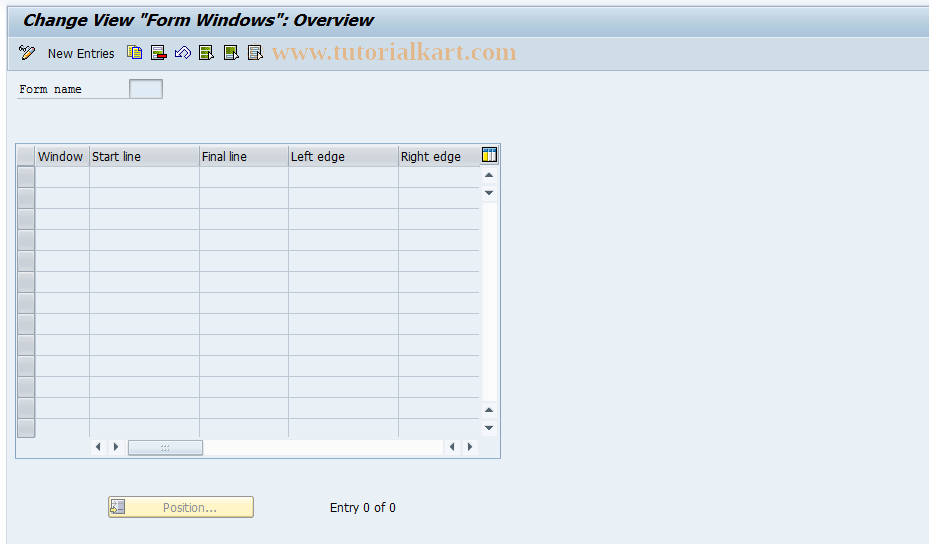
Task: Select the third table row with its selector
Action: pyautogui.click(x=26, y=219)
